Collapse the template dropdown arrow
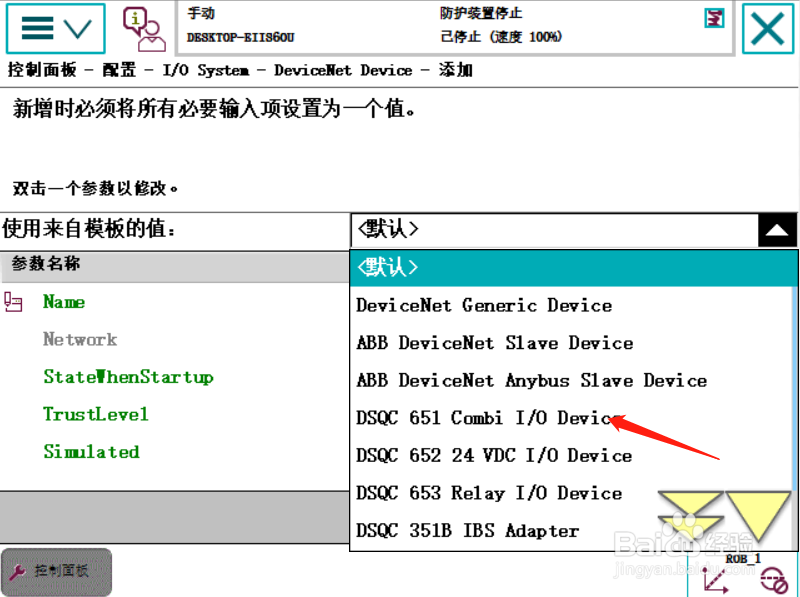This screenshot has width=800, height=597. [x=777, y=230]
